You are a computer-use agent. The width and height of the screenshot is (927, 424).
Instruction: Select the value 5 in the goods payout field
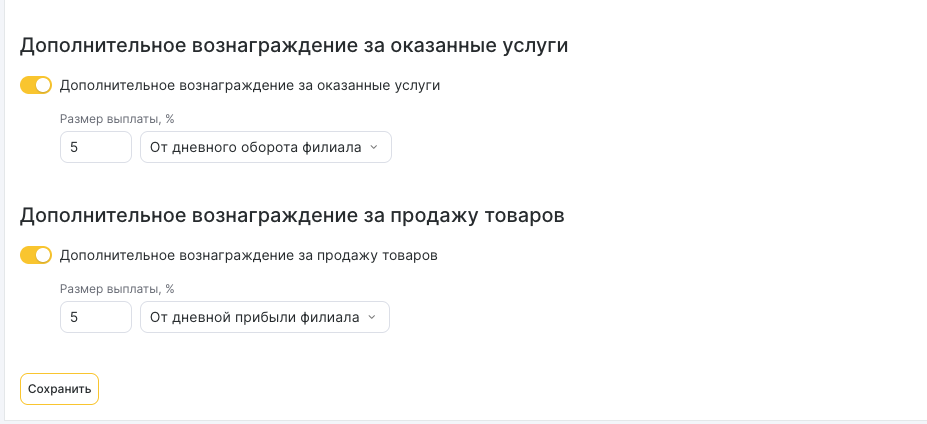pyautogui.click(x=74, y=318)
